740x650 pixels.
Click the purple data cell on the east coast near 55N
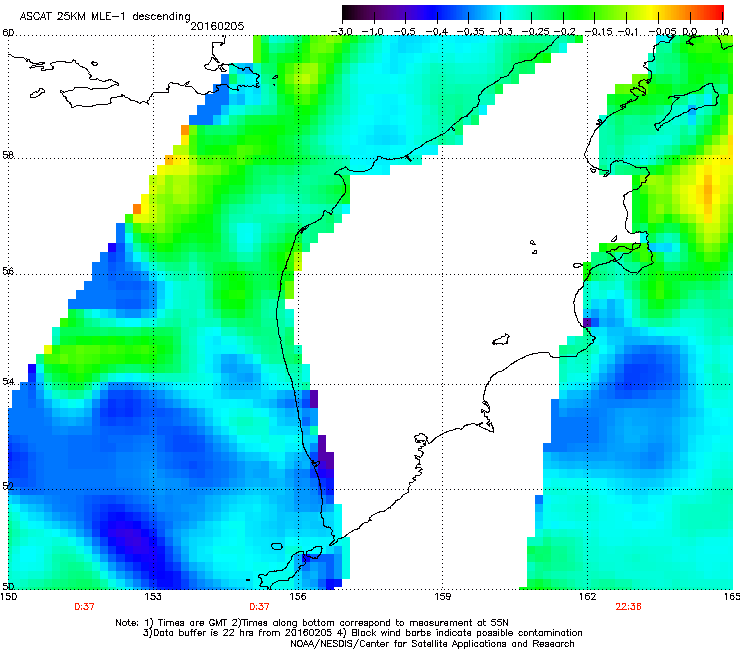pyautogui.click(x=587, y=322)
